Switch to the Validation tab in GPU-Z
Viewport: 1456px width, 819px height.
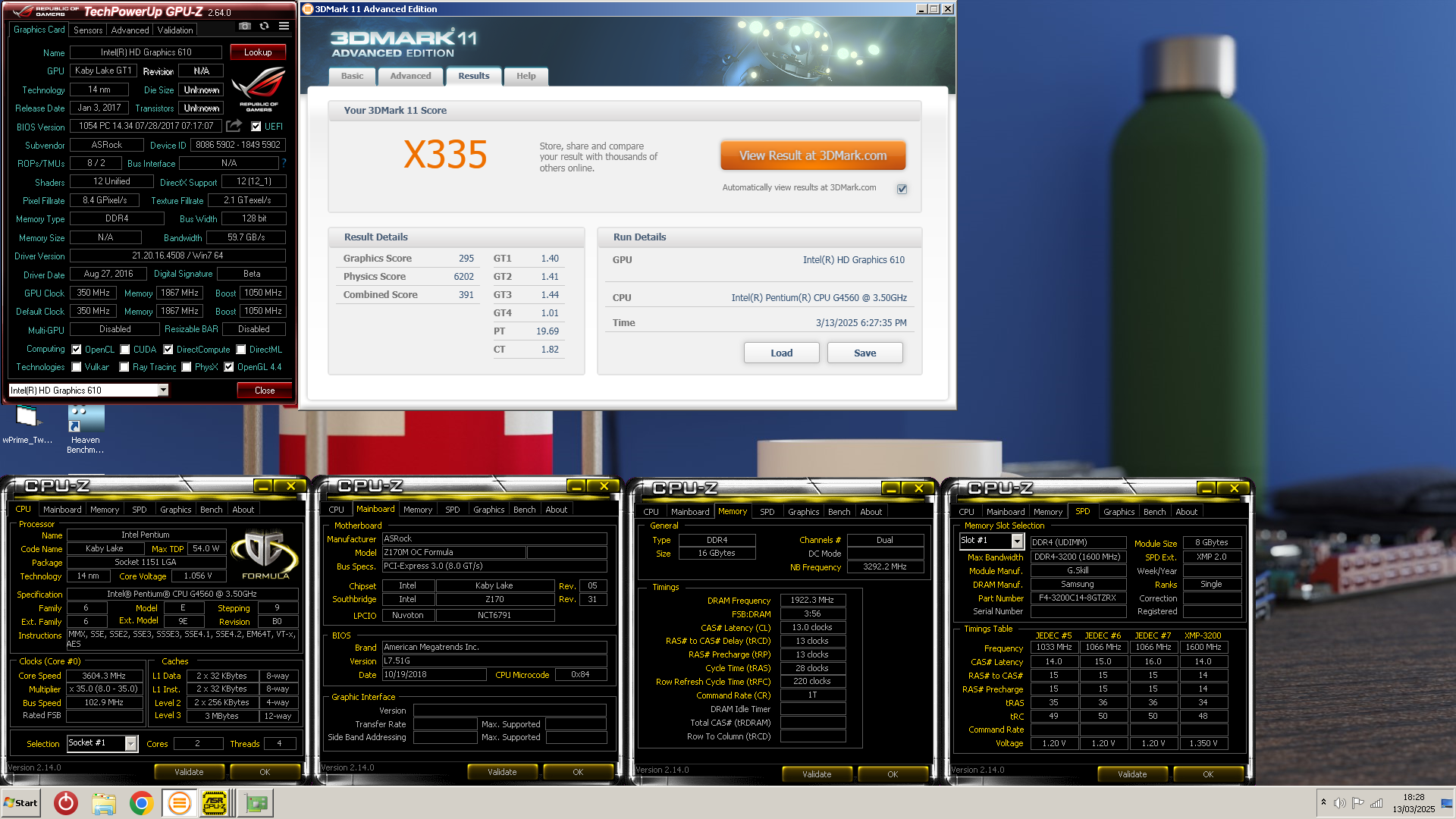tap(175, 30)
